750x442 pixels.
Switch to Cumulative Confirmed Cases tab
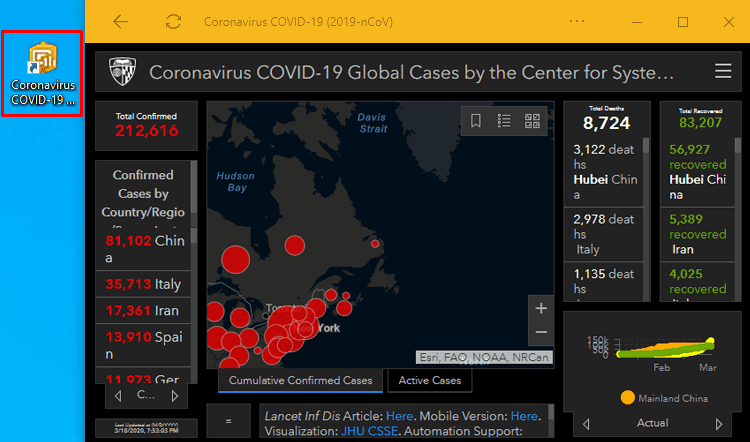click(300, 380)
